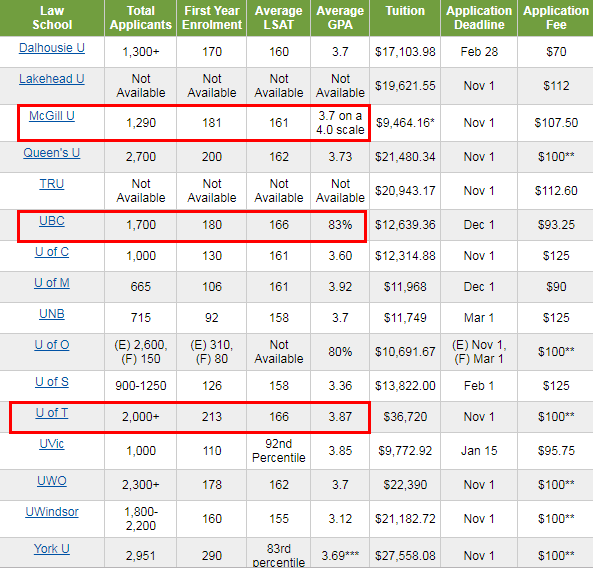Open the U of T link
Viewport: 593px width, 568px height.
[52, 413]
